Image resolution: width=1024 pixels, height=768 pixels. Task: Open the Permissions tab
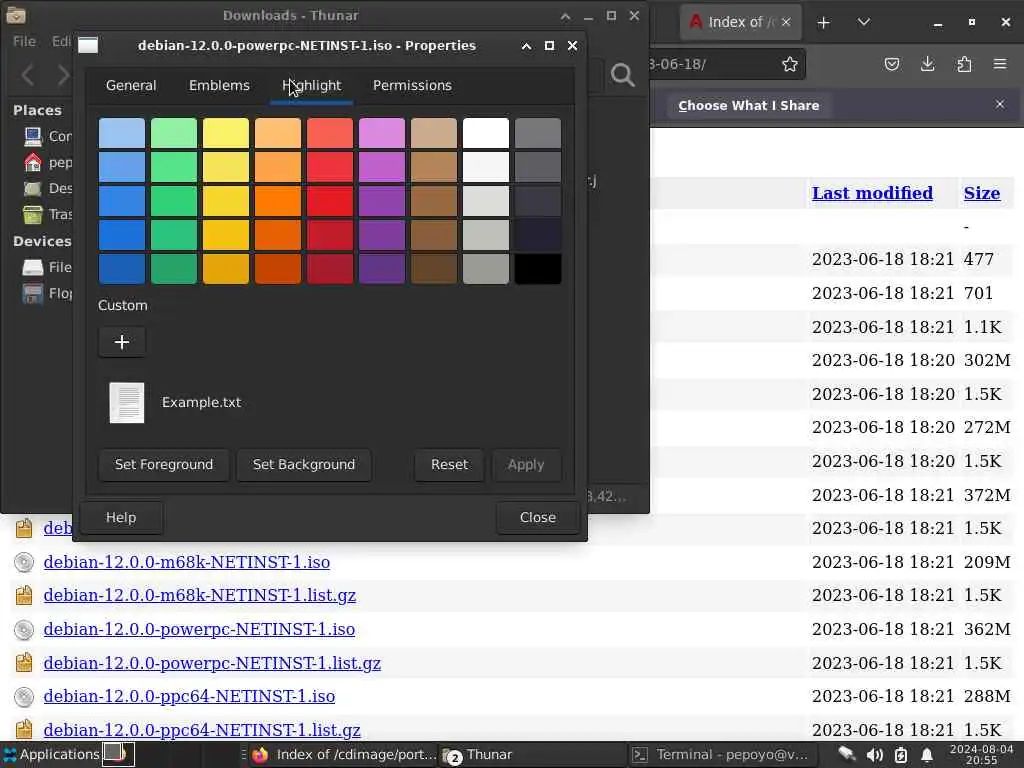click(412, 86)
